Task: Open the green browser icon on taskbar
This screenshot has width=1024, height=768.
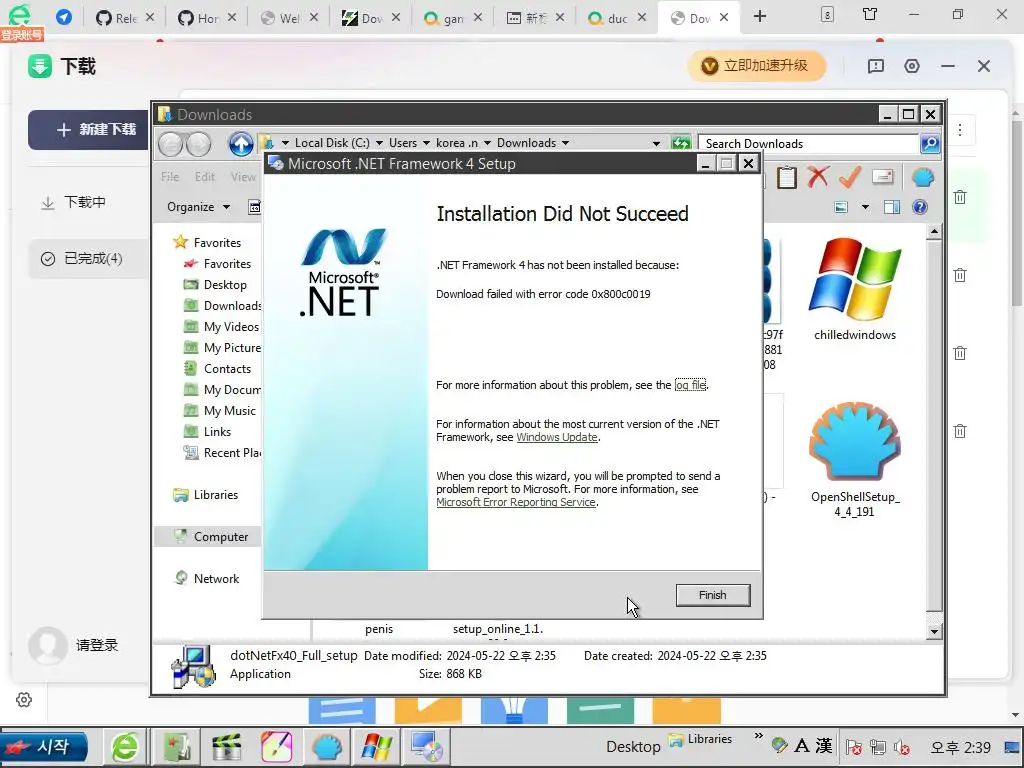Action: pyautogui.click(x=125, y=747)
